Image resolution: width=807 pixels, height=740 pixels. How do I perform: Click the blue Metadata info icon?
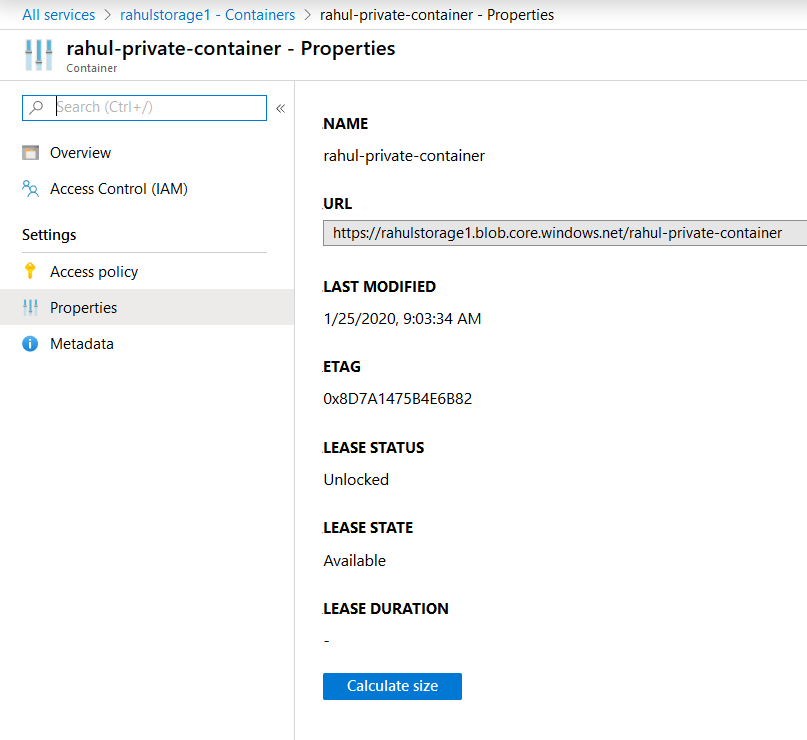click(x=30, y=344)
